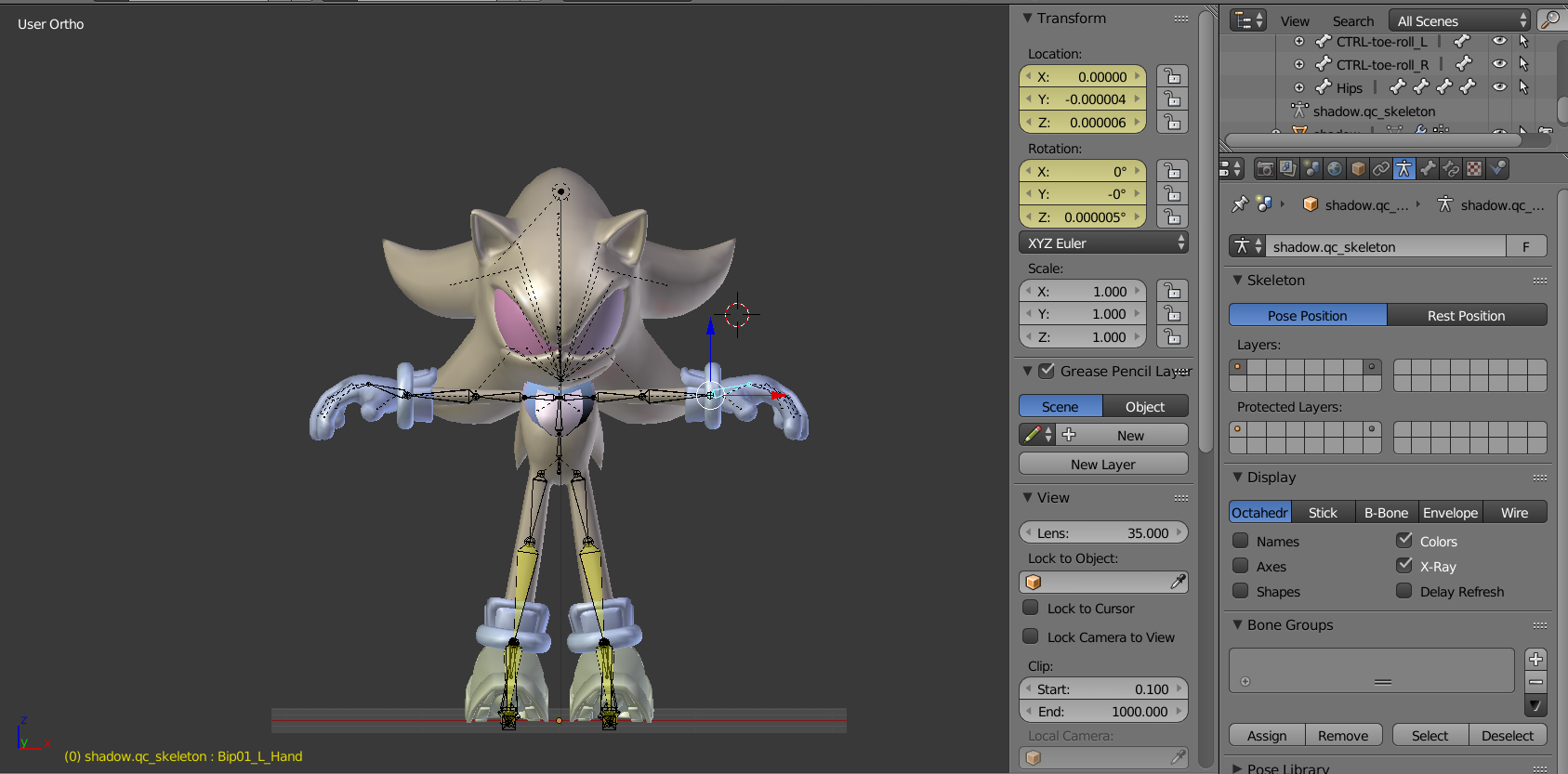Set bone display to Stick
The height and width of the screenshot is (774, 1568).
click(x=1323, y=513)
